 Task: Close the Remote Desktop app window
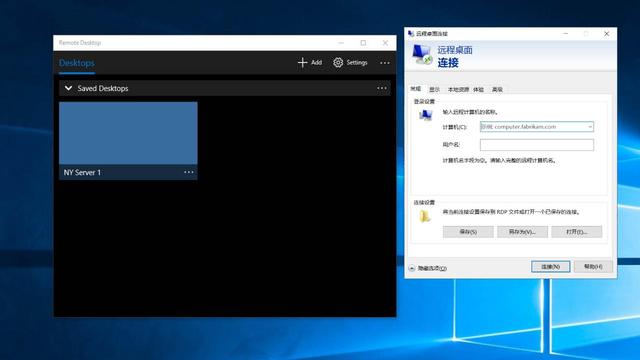tap(385, 43)
